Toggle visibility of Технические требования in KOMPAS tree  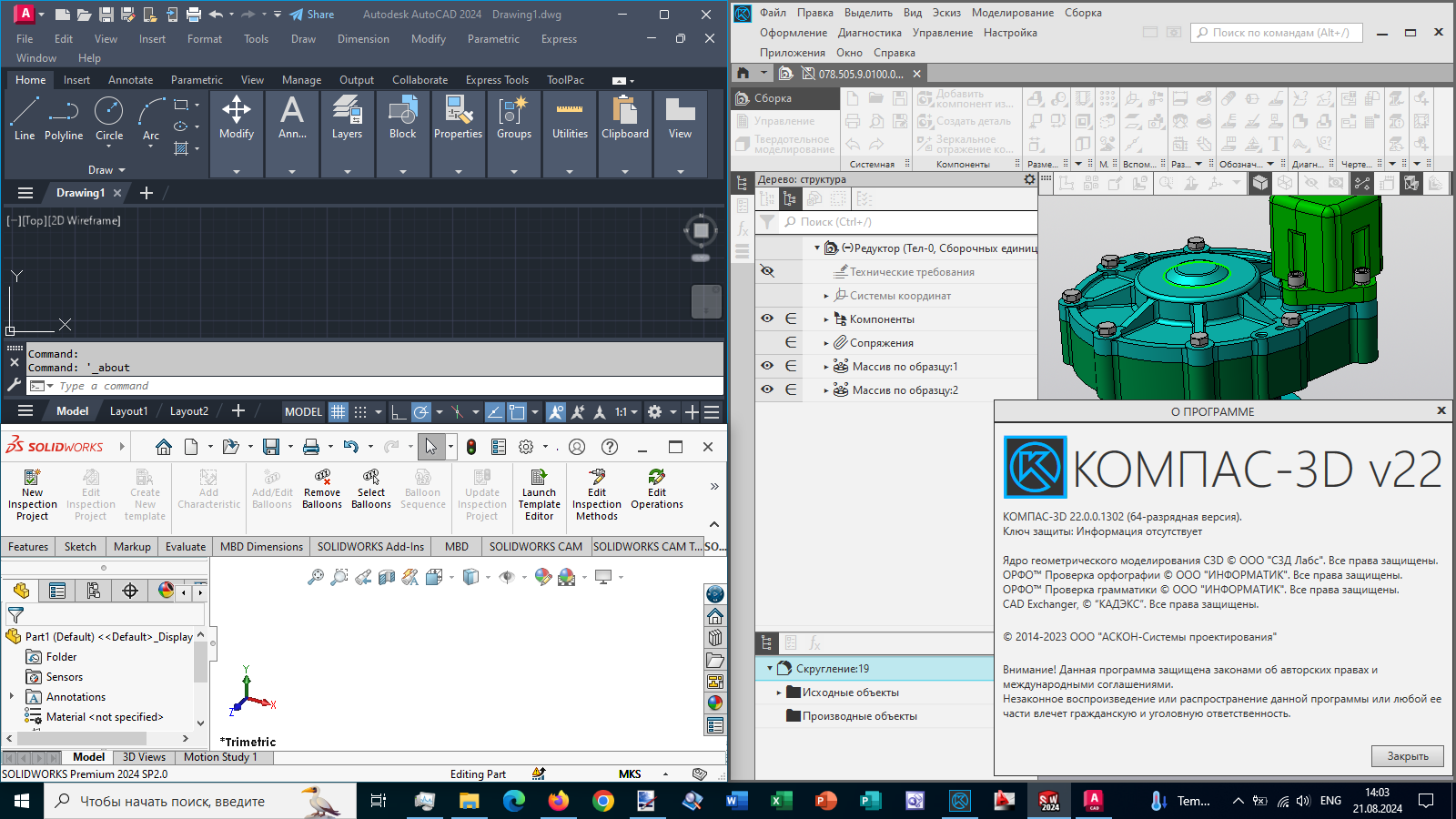[x=767, y=271]
